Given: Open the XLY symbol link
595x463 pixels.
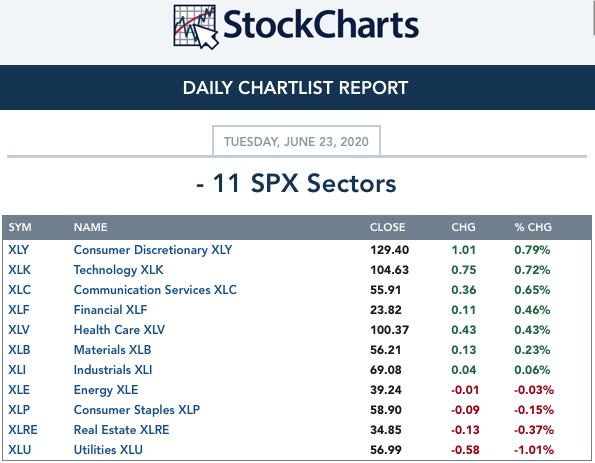Looking at the screenshot, I should pyautogui.click(x=19, y=250).
